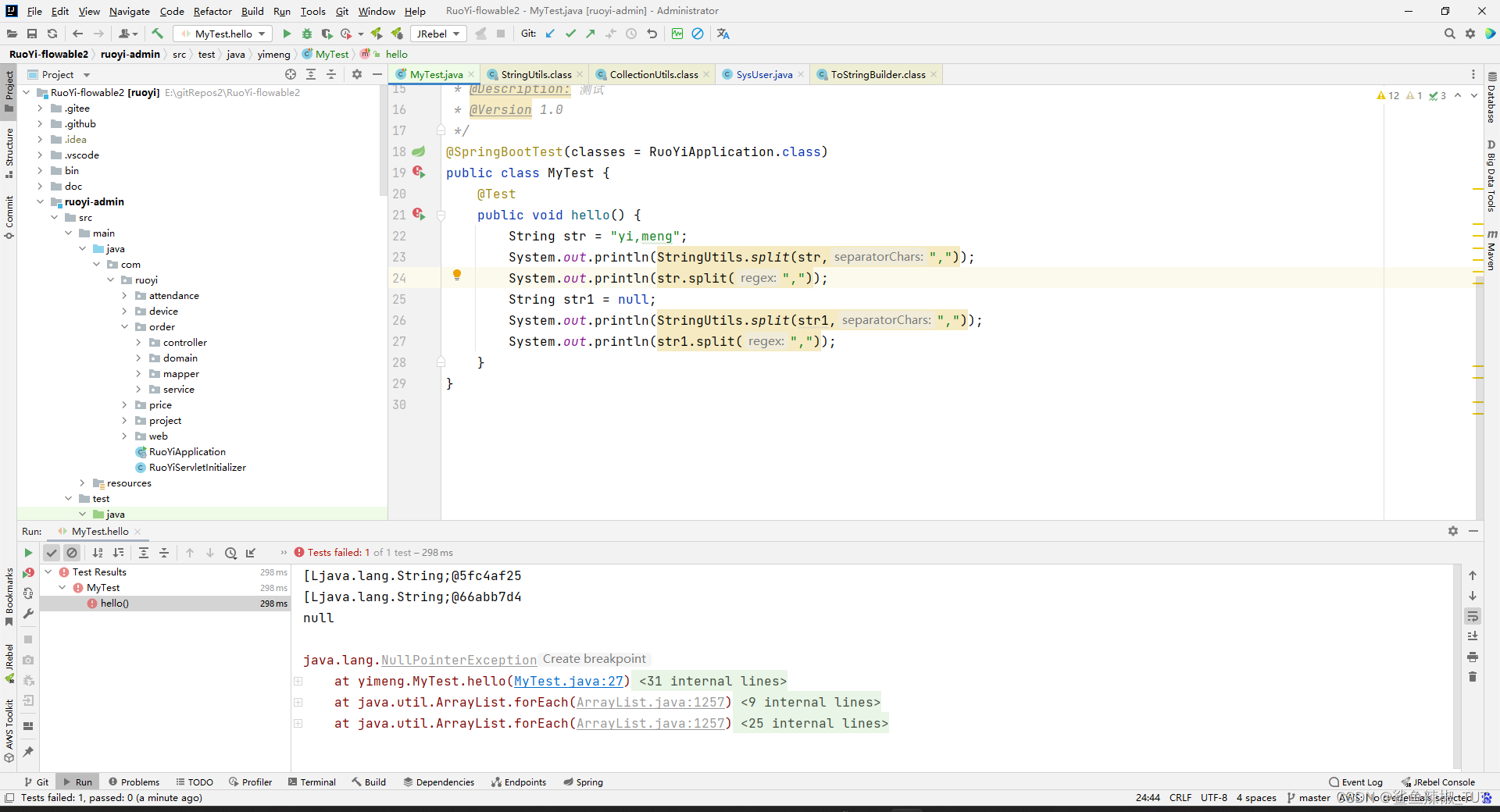The image size is (1500, 812).
Task: Toggle sort by duration in test results
Action: point(118,553)
